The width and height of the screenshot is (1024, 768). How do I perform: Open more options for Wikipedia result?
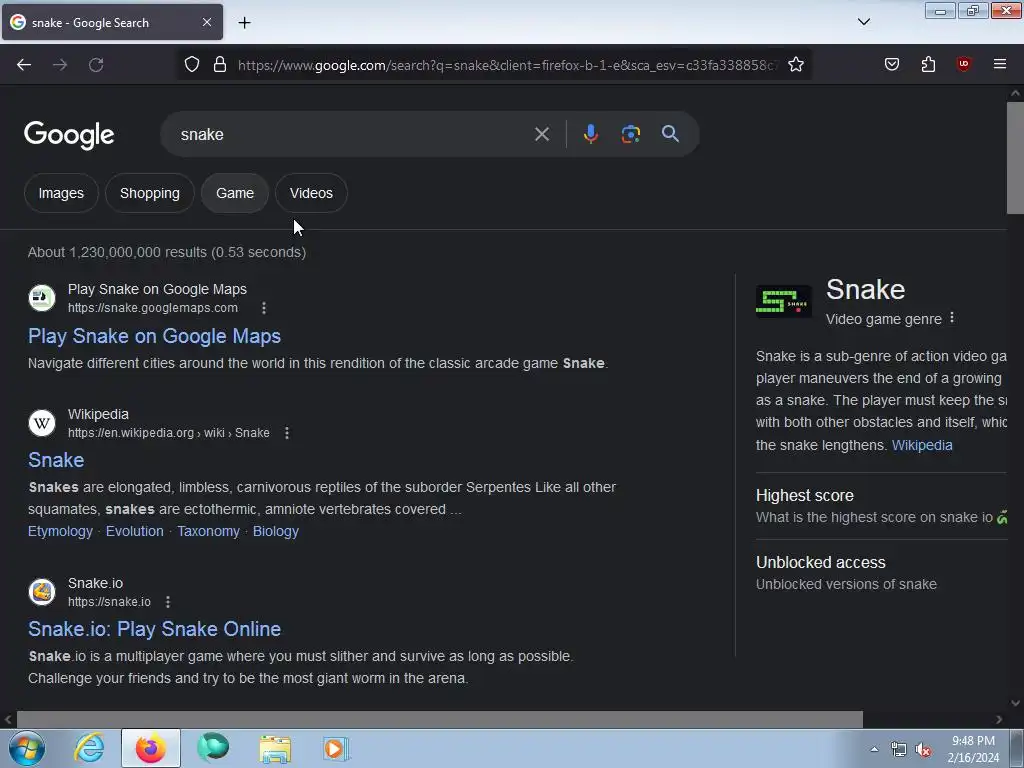(287, 433)
